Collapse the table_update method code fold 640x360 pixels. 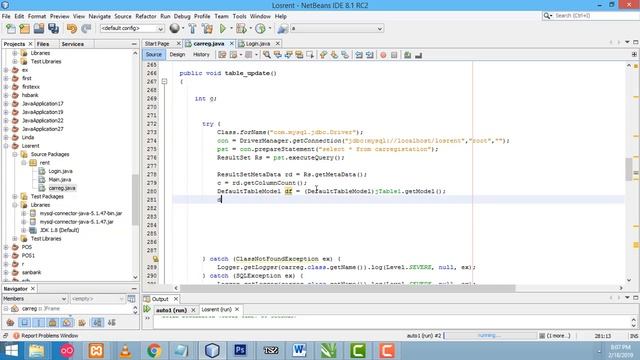(164, 82)
